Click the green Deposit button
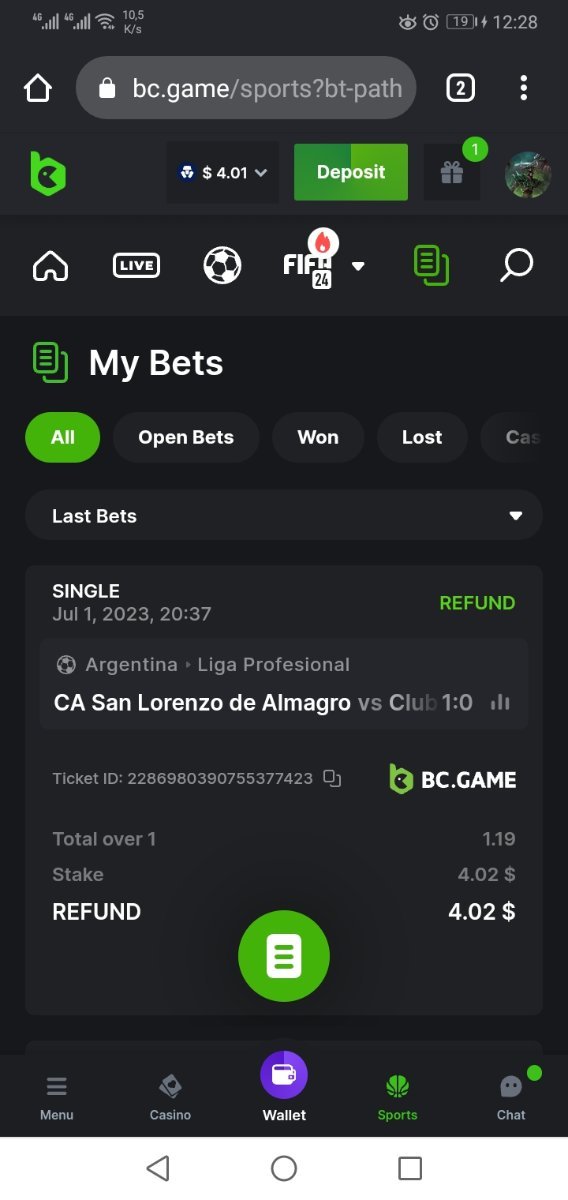 pos(351,172)
